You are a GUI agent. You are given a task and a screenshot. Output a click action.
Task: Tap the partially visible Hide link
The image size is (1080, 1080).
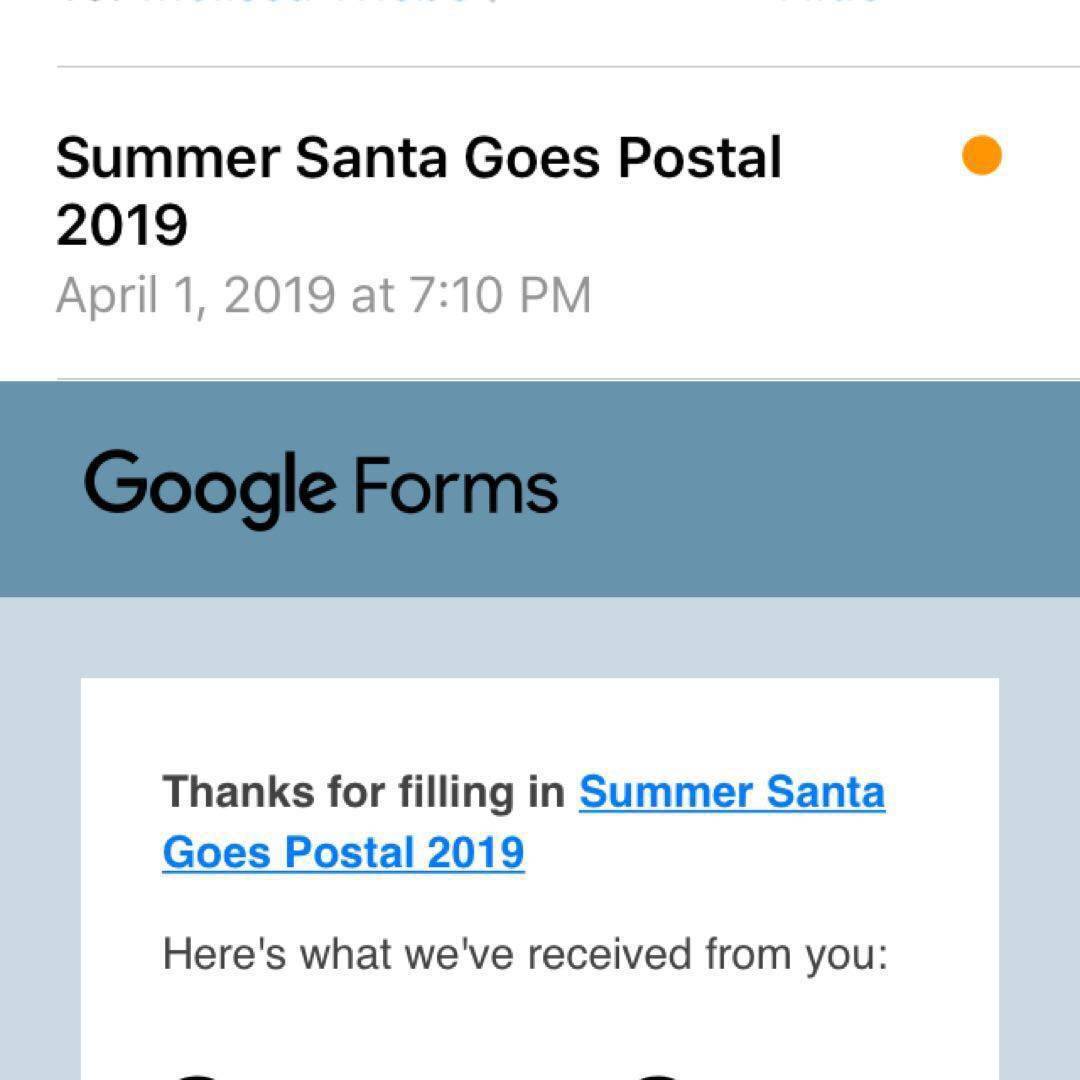point(830,3)
